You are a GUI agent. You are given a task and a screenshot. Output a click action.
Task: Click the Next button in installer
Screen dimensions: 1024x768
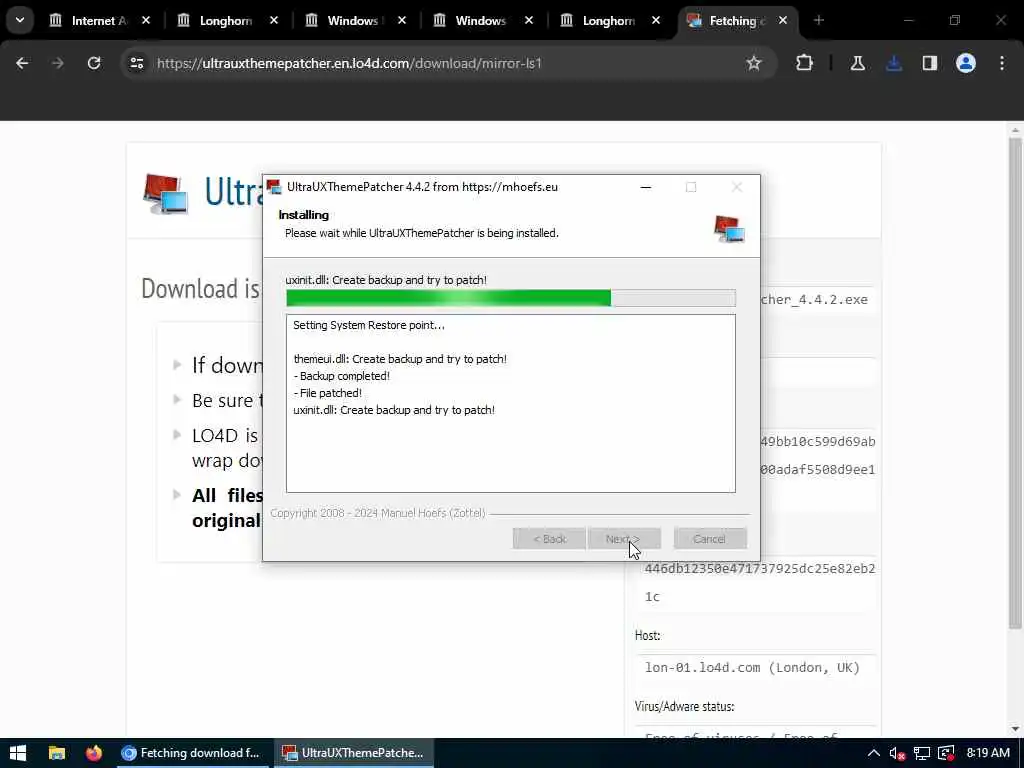[x=624, y=539]
